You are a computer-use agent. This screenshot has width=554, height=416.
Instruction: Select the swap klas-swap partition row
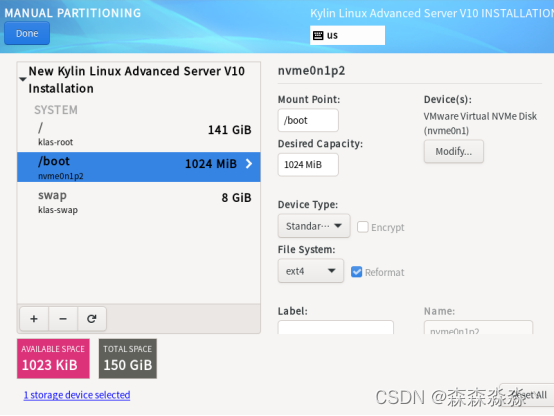[x=138, y=202]
